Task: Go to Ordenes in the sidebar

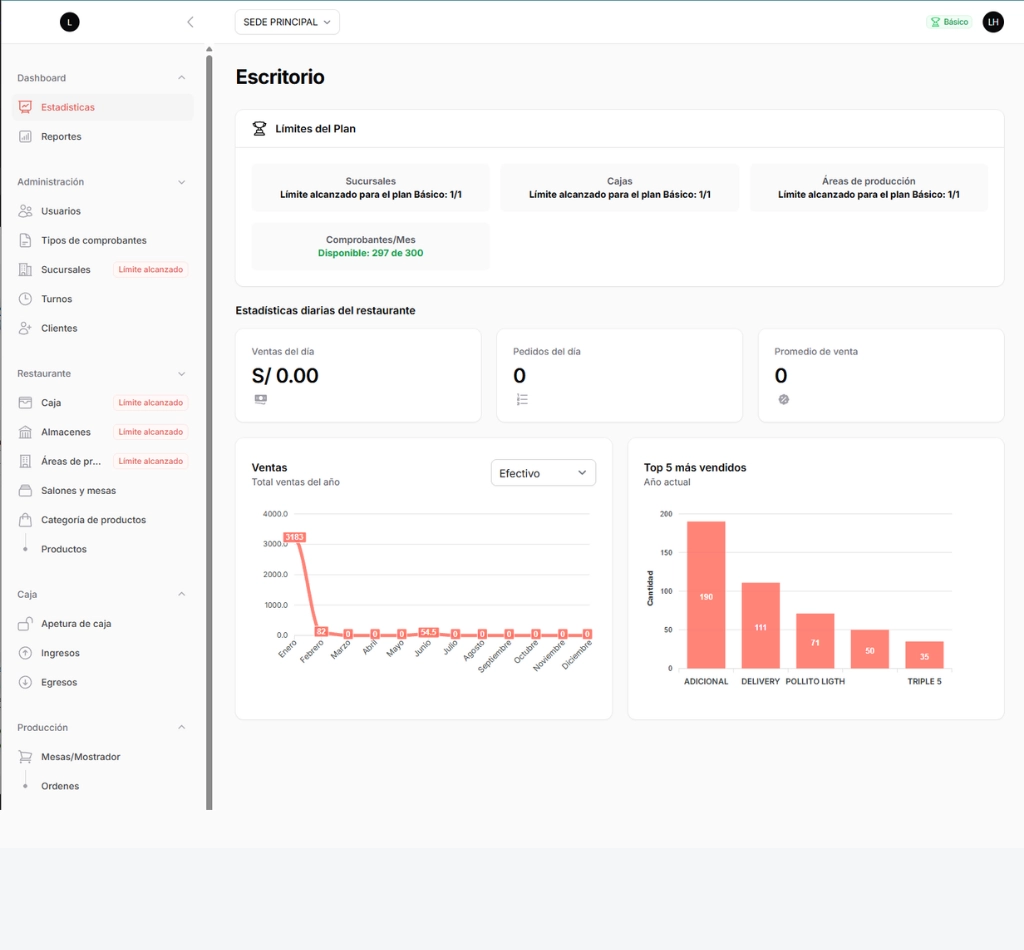Action: pos(60,786)
